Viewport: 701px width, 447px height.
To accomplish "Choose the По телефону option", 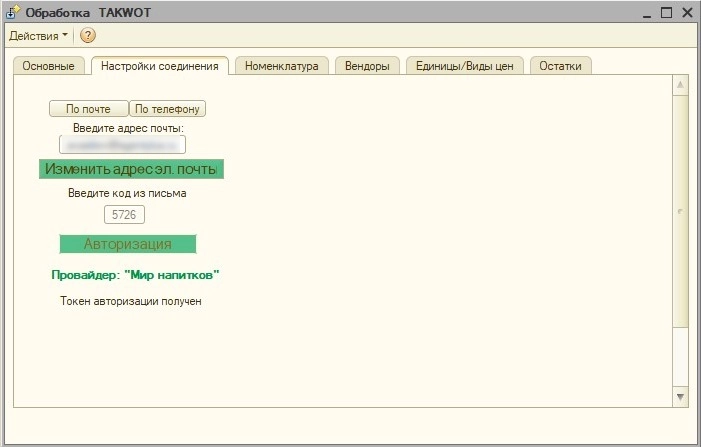I will [168, 109].
